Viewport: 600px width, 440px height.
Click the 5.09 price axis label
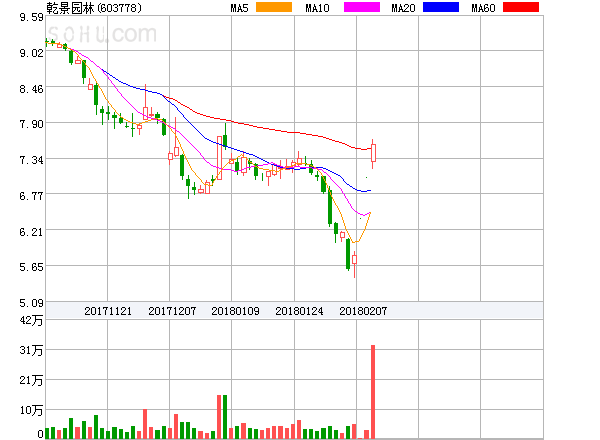[x=31, y=303]
